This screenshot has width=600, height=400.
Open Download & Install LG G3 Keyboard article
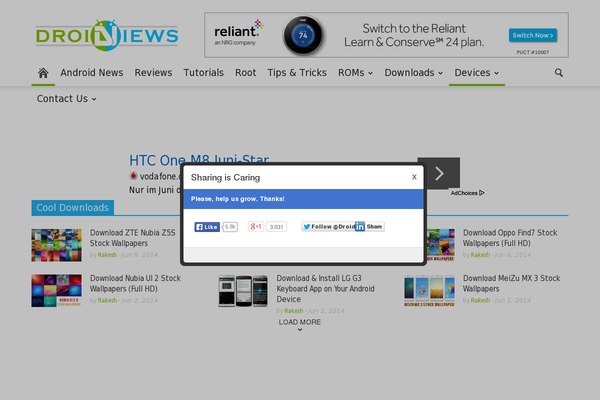click(x=325, y=289)
